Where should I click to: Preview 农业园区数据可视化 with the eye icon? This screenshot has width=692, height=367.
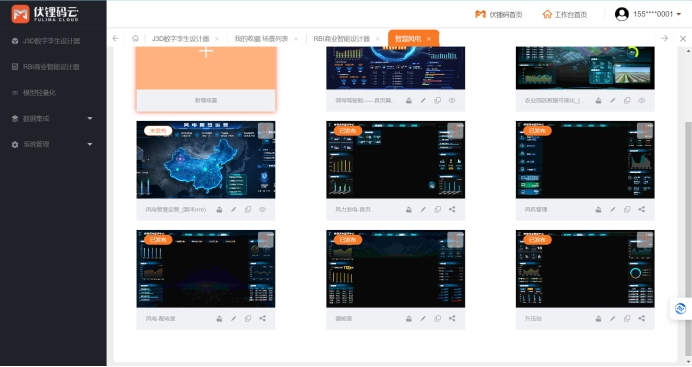coord(642,101)
